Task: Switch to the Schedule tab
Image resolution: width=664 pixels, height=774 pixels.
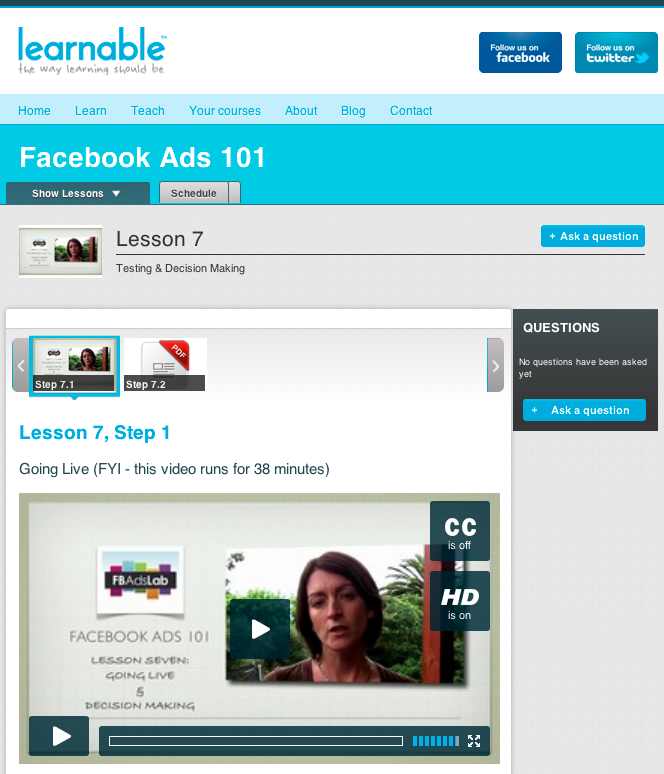Action: pos(194,193)
